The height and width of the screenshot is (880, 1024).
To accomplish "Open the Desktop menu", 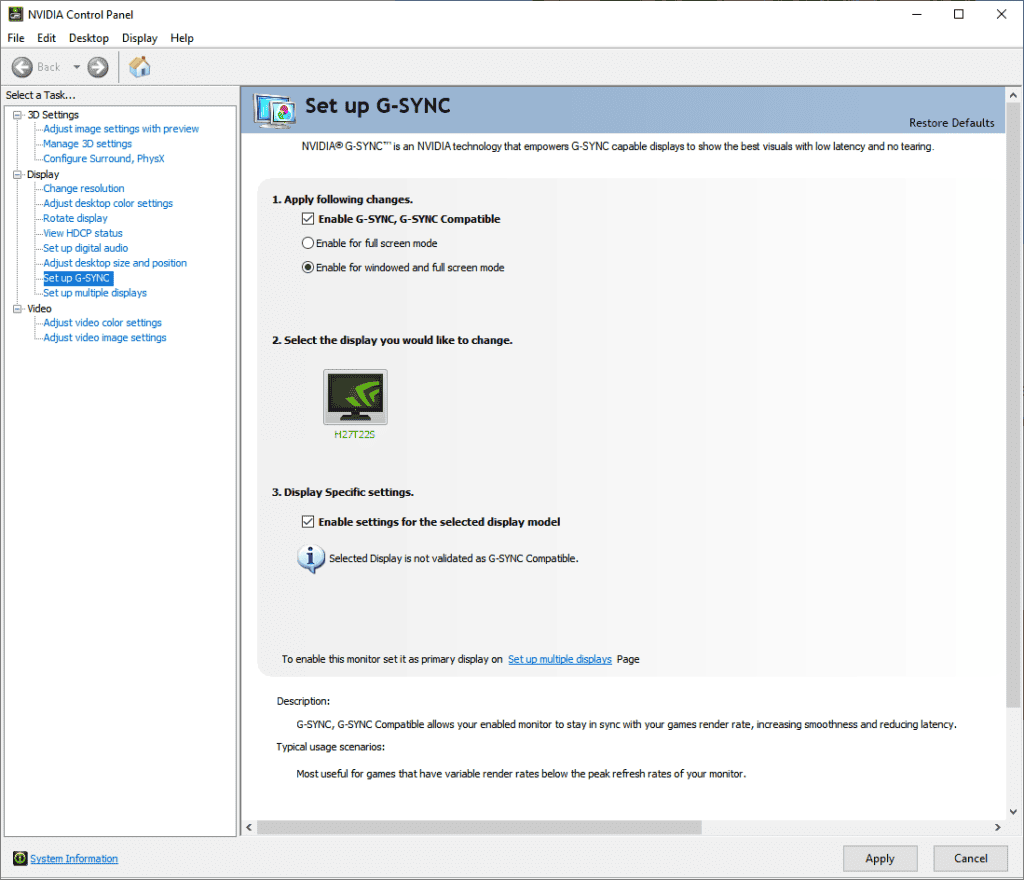I will [88, 38].
